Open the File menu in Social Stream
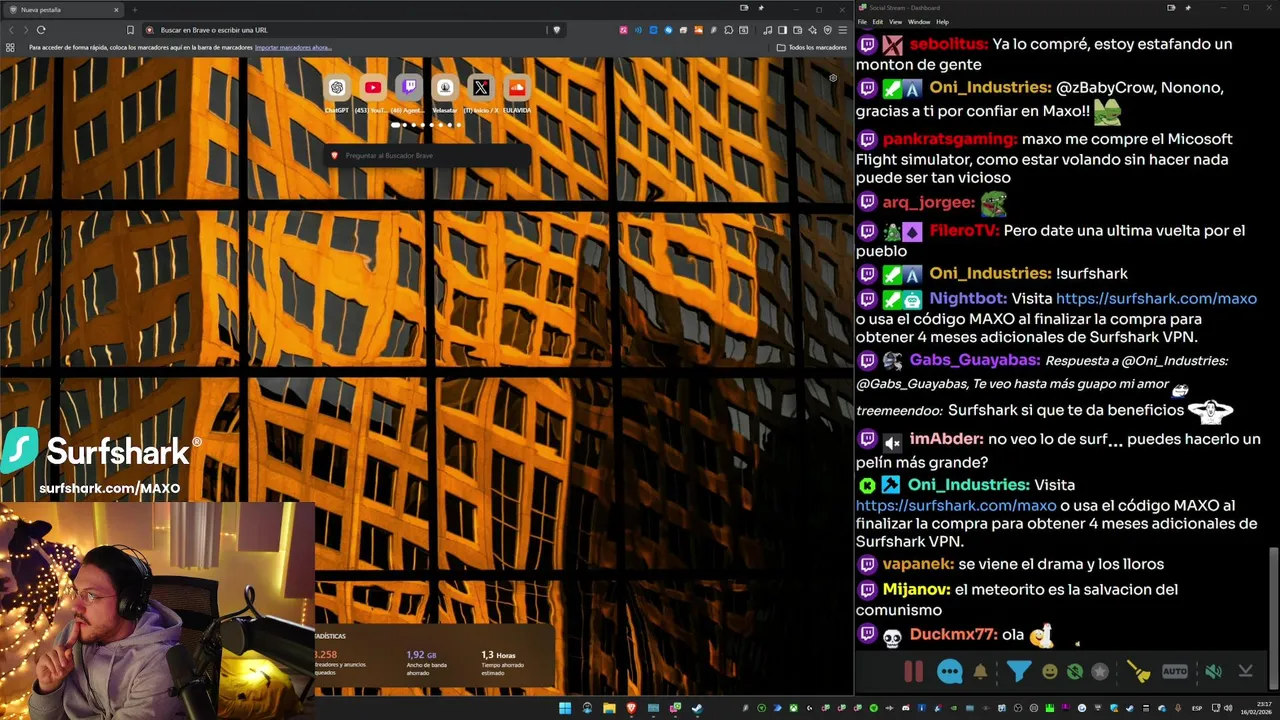Screen dimensions: 1280x720 [862, 22]
